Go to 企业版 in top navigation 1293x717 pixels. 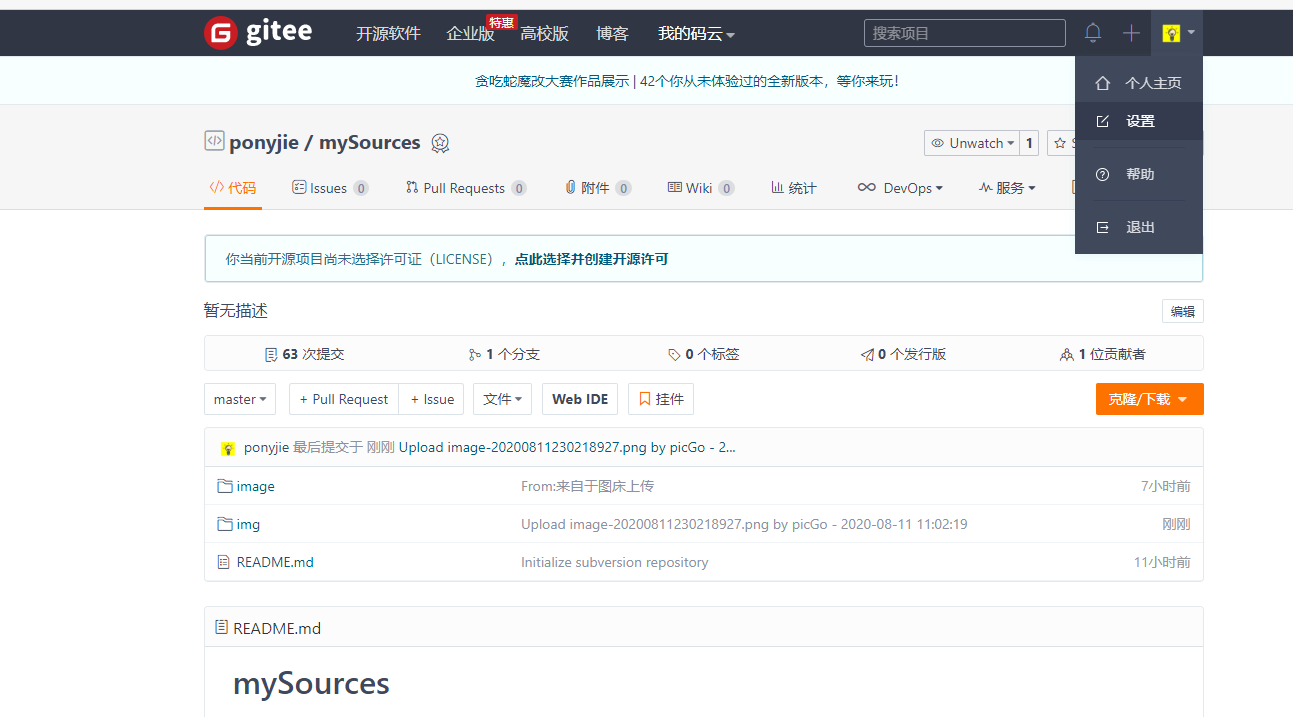pyautogui.click(x=470, y=34)
